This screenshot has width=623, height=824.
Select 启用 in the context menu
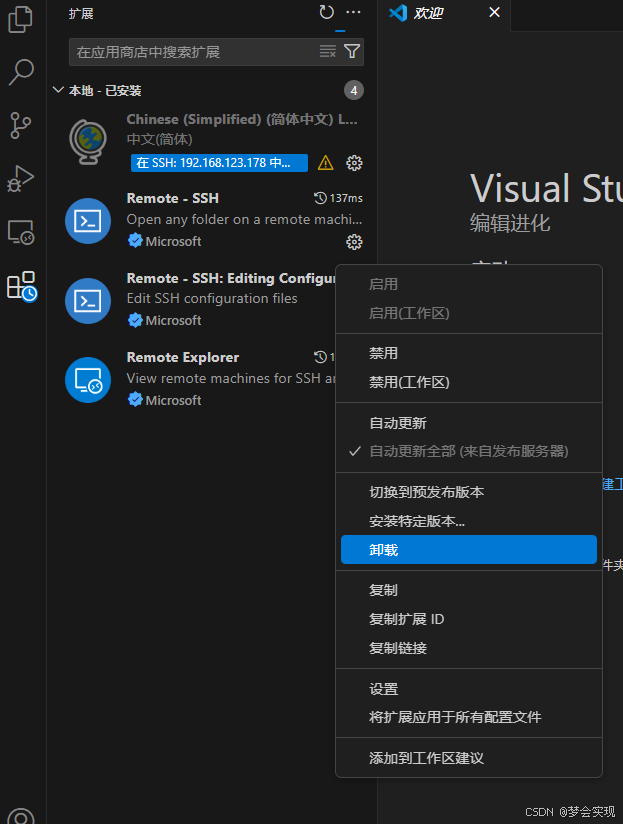(469, 284)
